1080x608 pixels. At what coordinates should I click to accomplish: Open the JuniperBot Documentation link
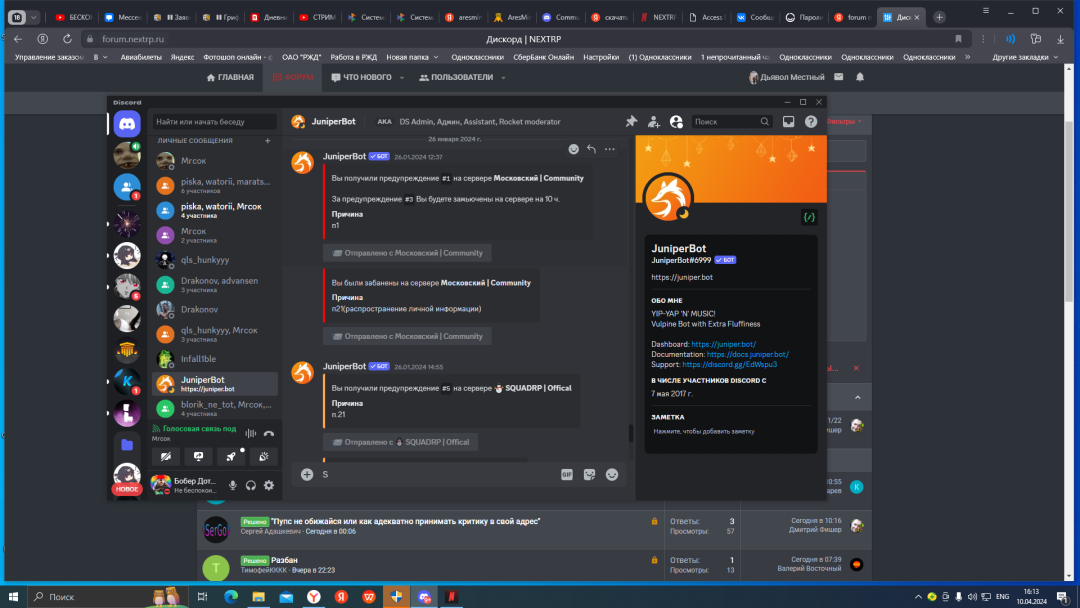747,355
